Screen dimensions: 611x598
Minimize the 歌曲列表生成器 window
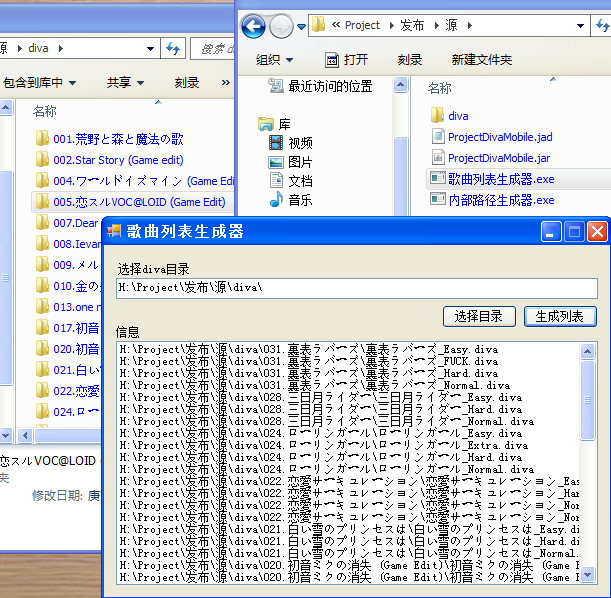click(x=551, y=232)
